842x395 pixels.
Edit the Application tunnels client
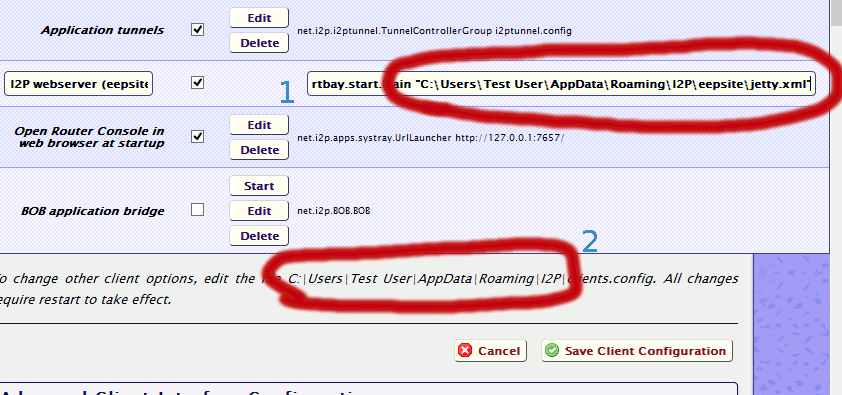pyautogui.click(x=259, y=18)
